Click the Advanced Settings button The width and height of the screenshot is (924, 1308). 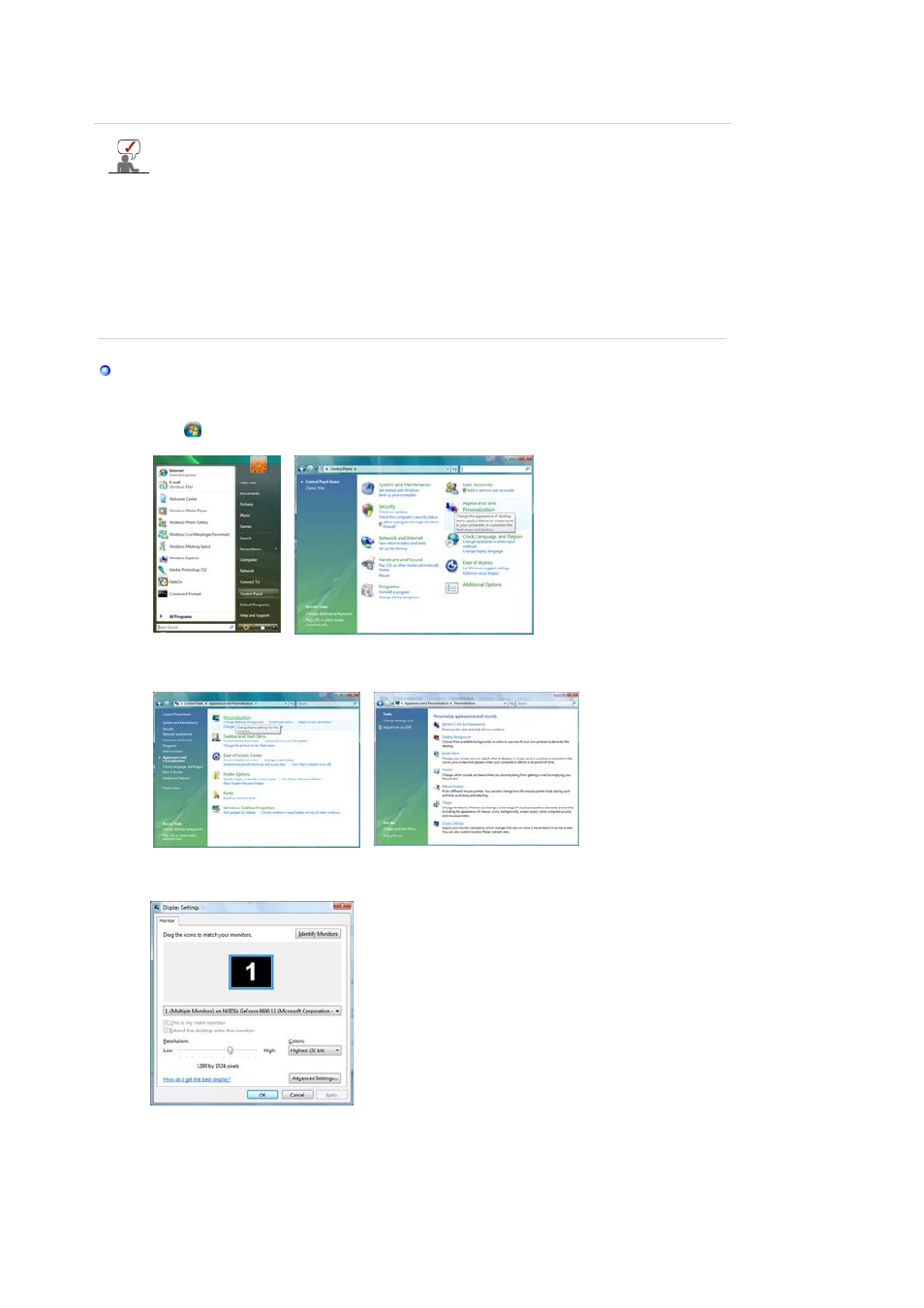(315, 1078)
